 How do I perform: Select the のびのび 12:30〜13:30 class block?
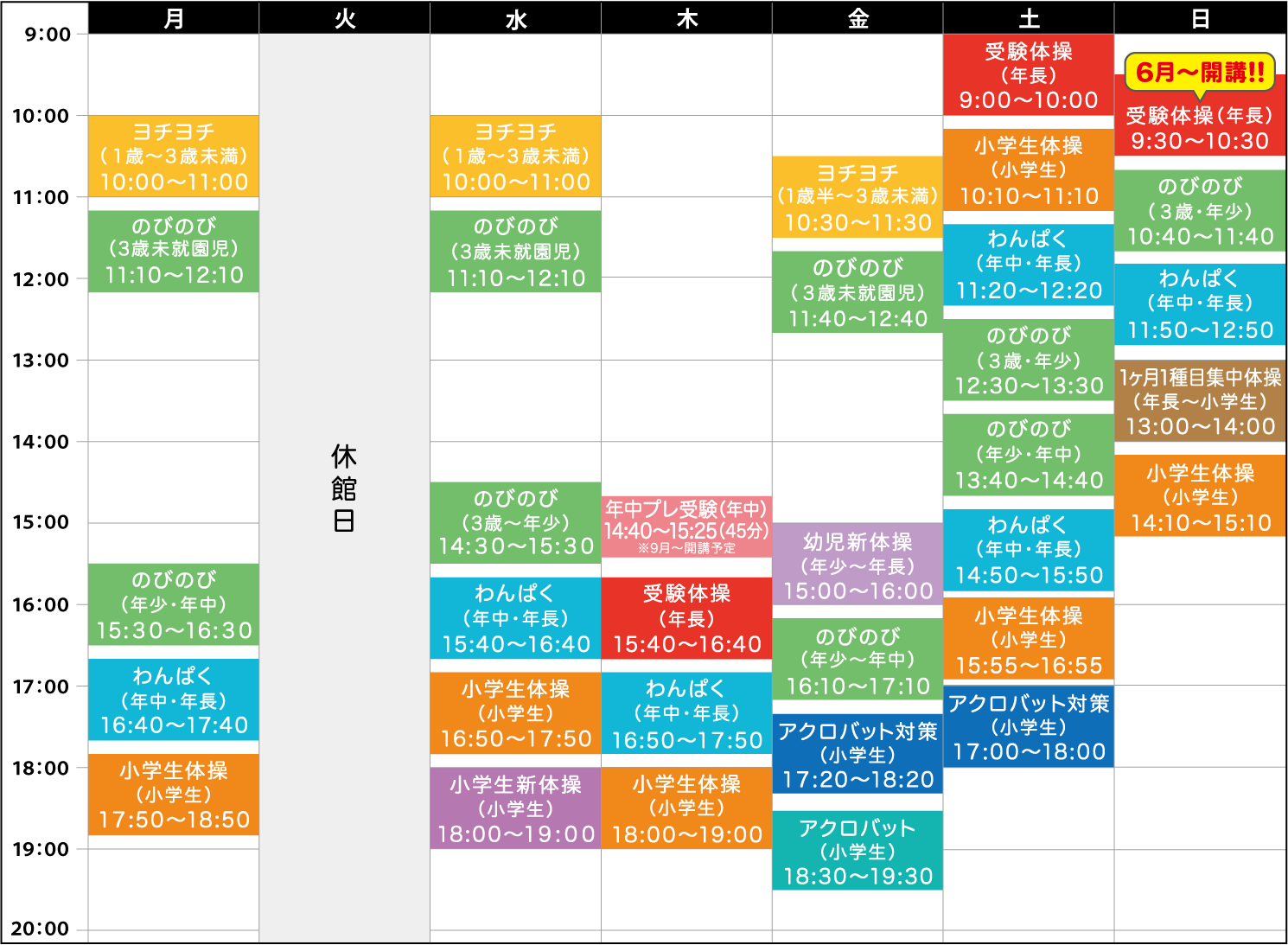1030,361
